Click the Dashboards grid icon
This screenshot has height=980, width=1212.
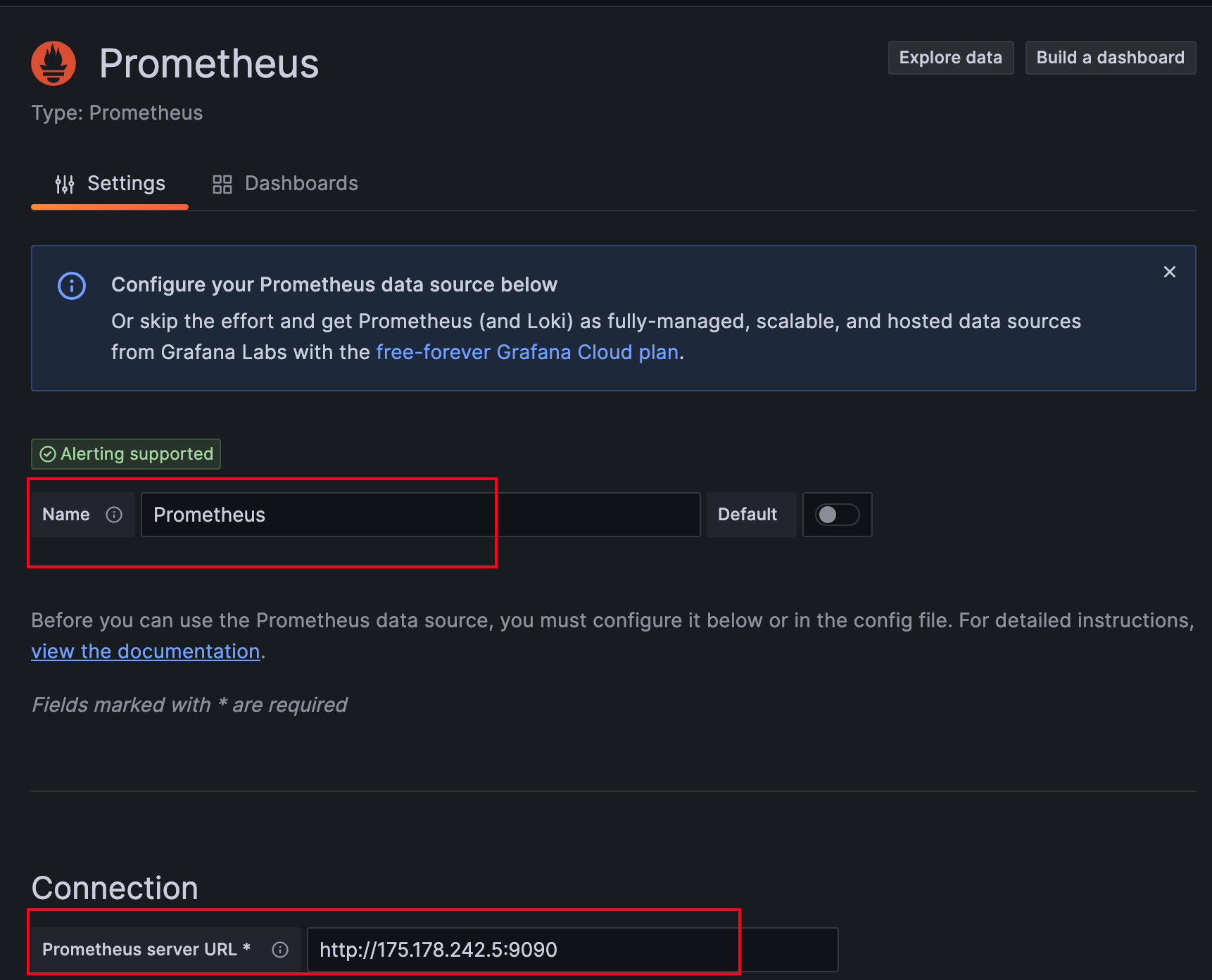[x=222, y=184]
